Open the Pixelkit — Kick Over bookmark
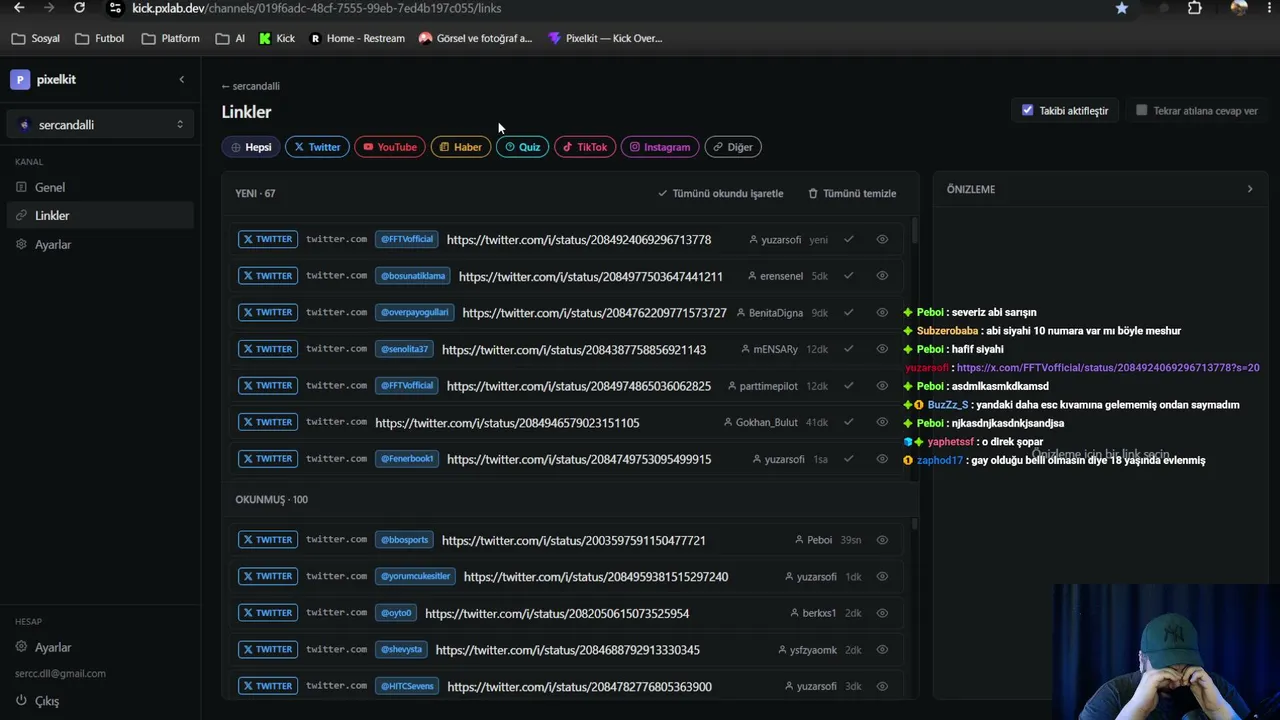 coord(605,39)
